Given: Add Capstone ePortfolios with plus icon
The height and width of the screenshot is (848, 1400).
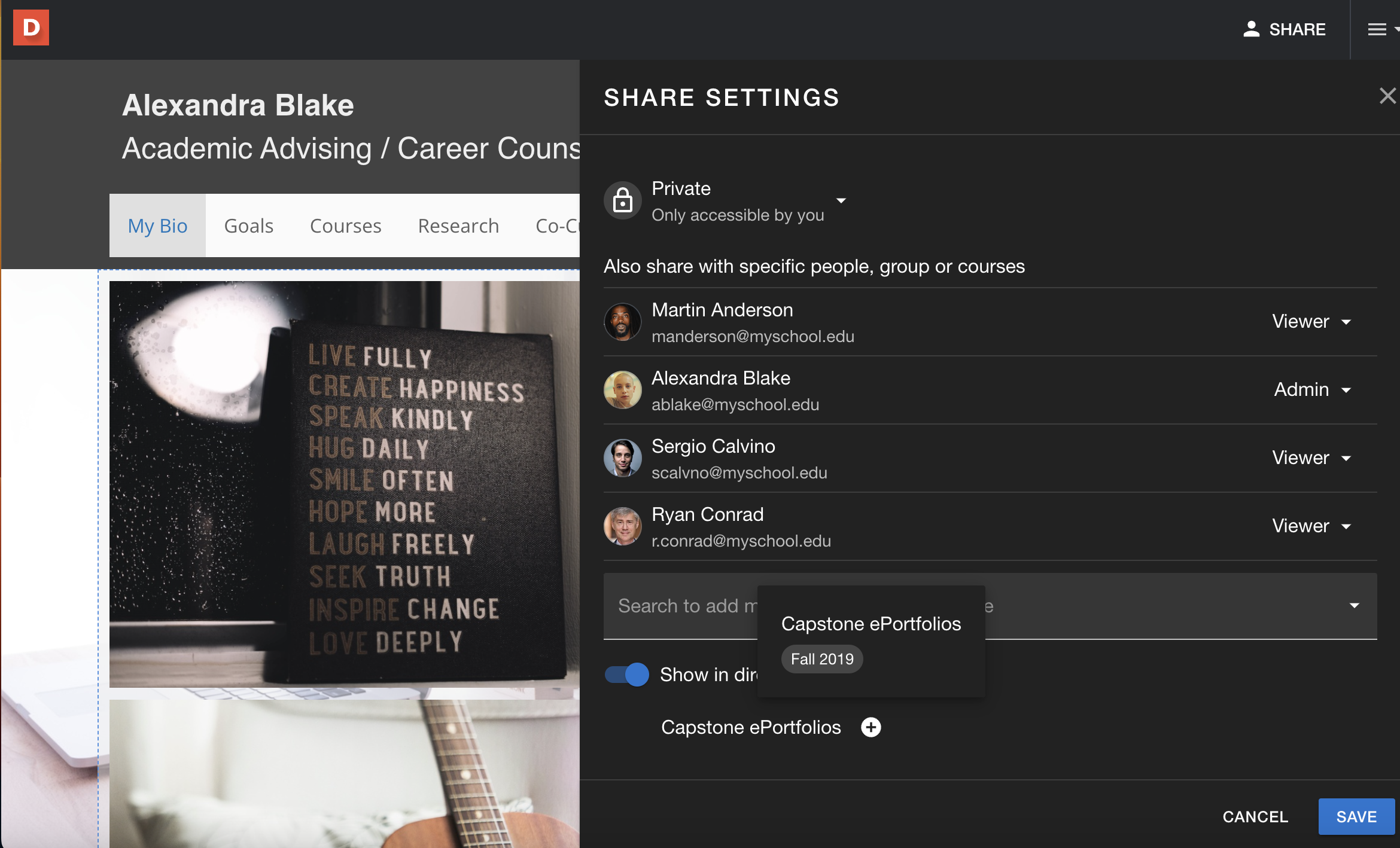Looking at the screenshot, I should (871, 727).
